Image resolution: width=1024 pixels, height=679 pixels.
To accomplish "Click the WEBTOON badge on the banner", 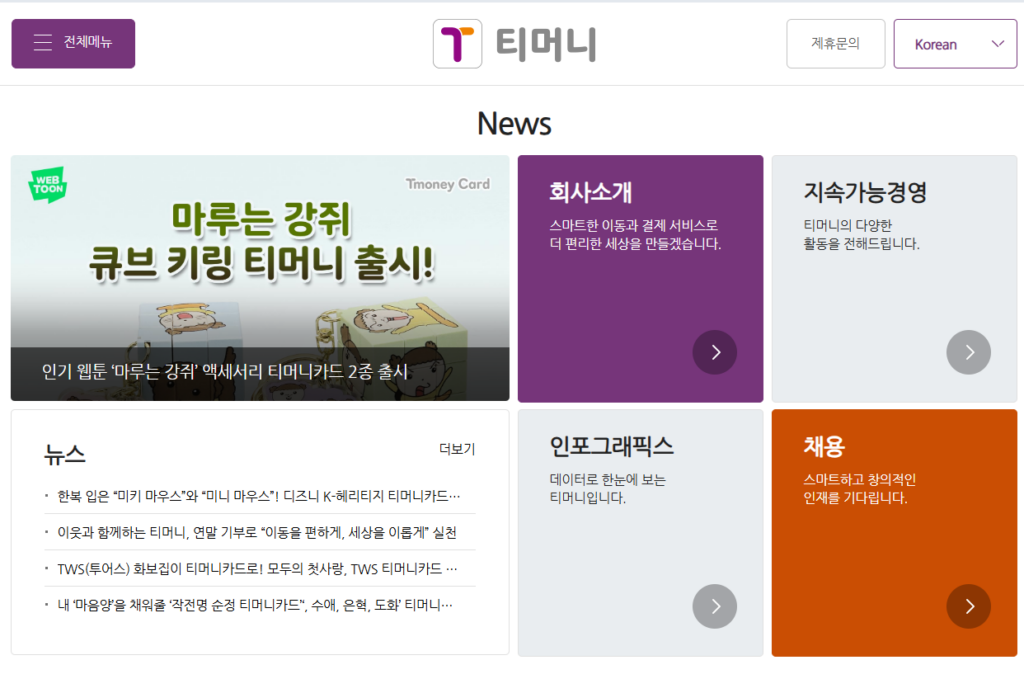I will point(48,185).
